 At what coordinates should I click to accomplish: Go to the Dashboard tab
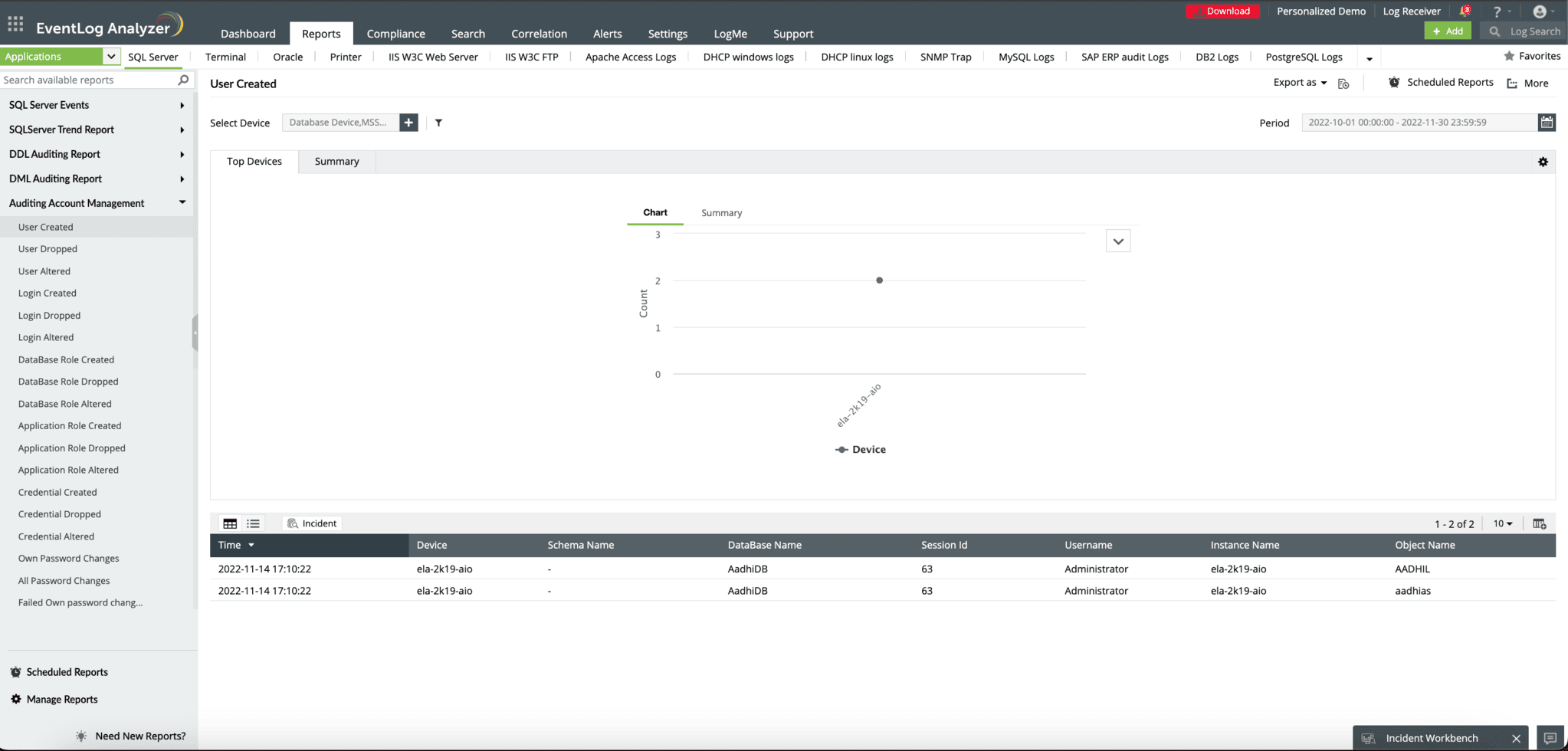(248, 34)
